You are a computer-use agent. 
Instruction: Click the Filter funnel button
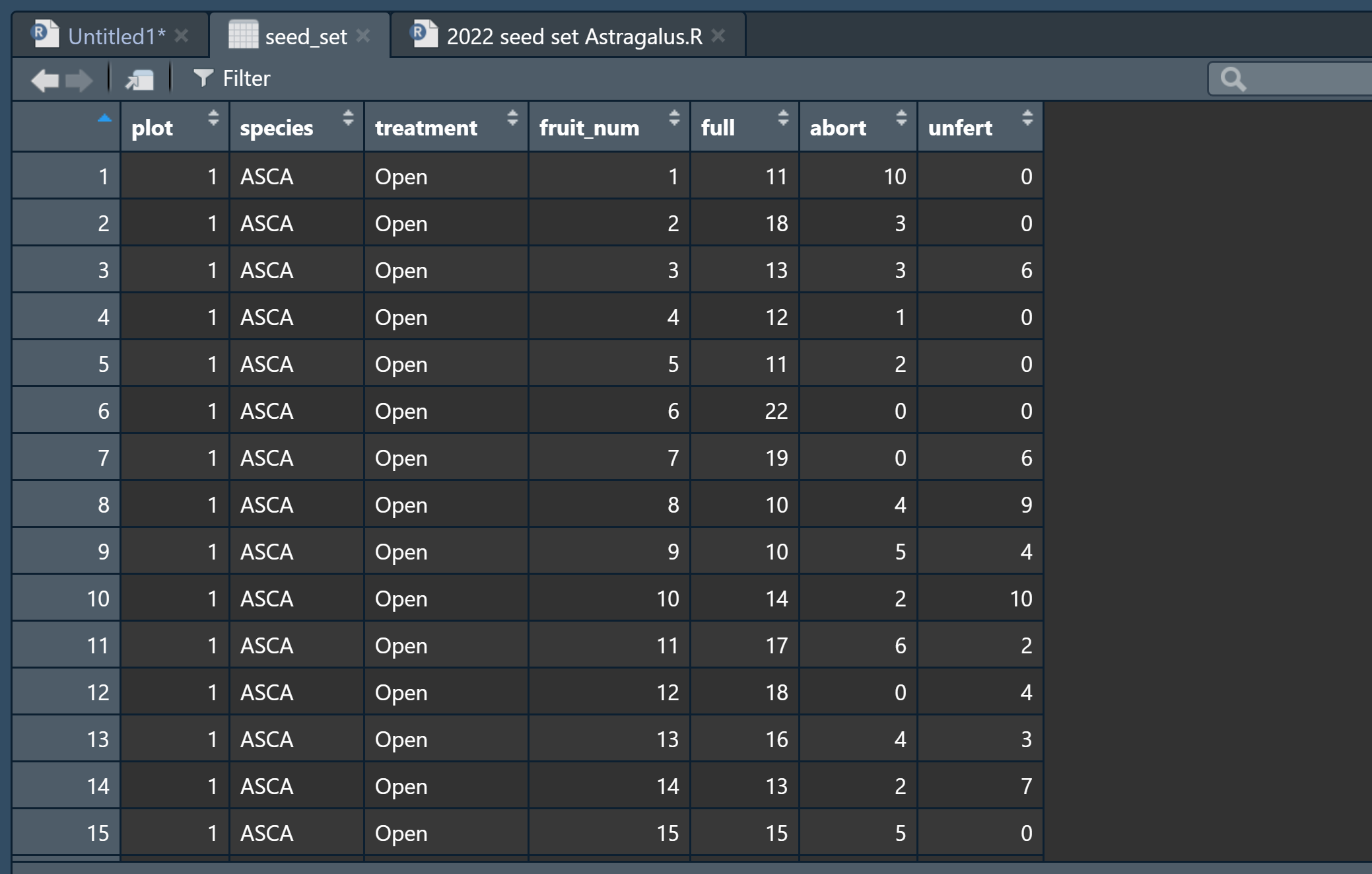232,79
